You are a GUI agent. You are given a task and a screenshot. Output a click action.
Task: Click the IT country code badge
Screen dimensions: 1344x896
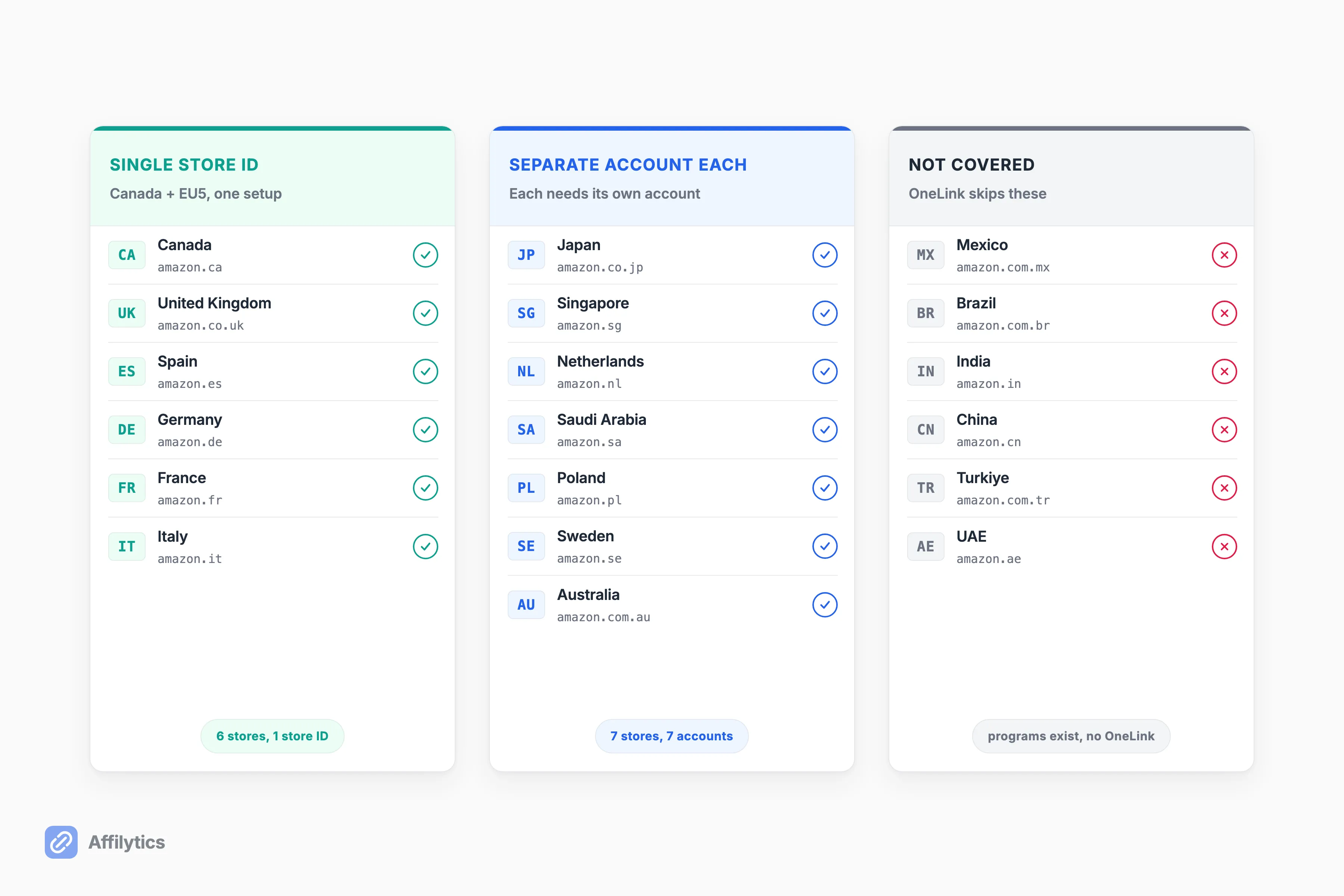[x=127, y=546]
